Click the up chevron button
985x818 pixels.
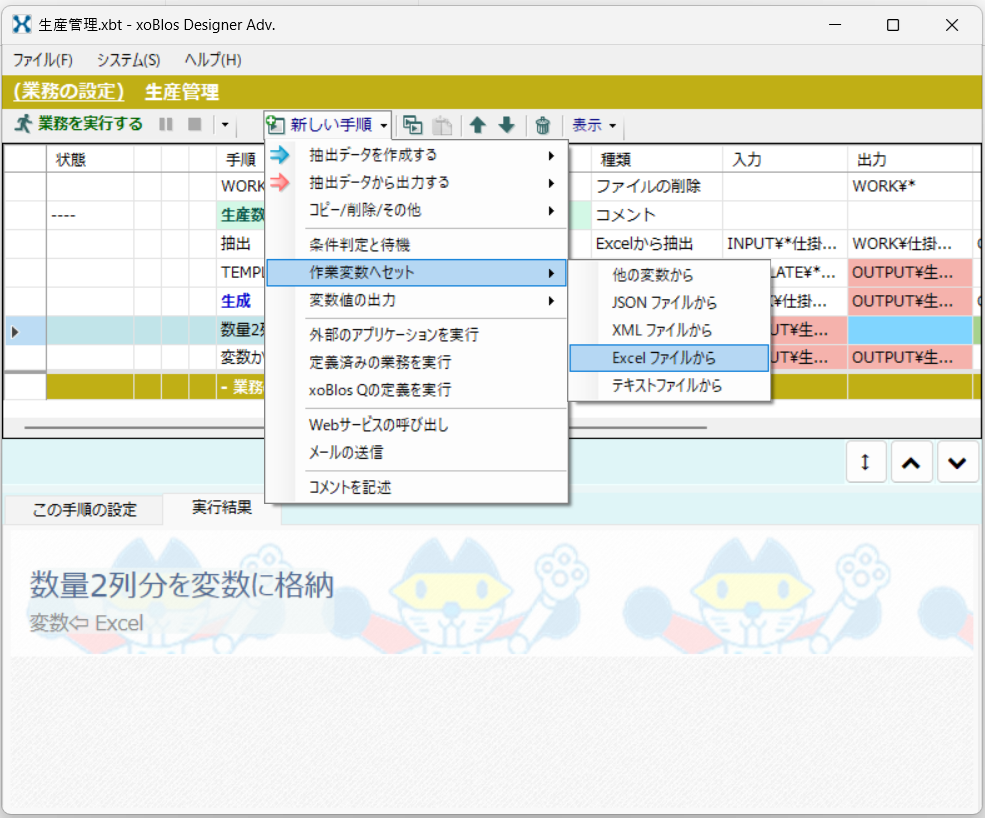(911, 462)
